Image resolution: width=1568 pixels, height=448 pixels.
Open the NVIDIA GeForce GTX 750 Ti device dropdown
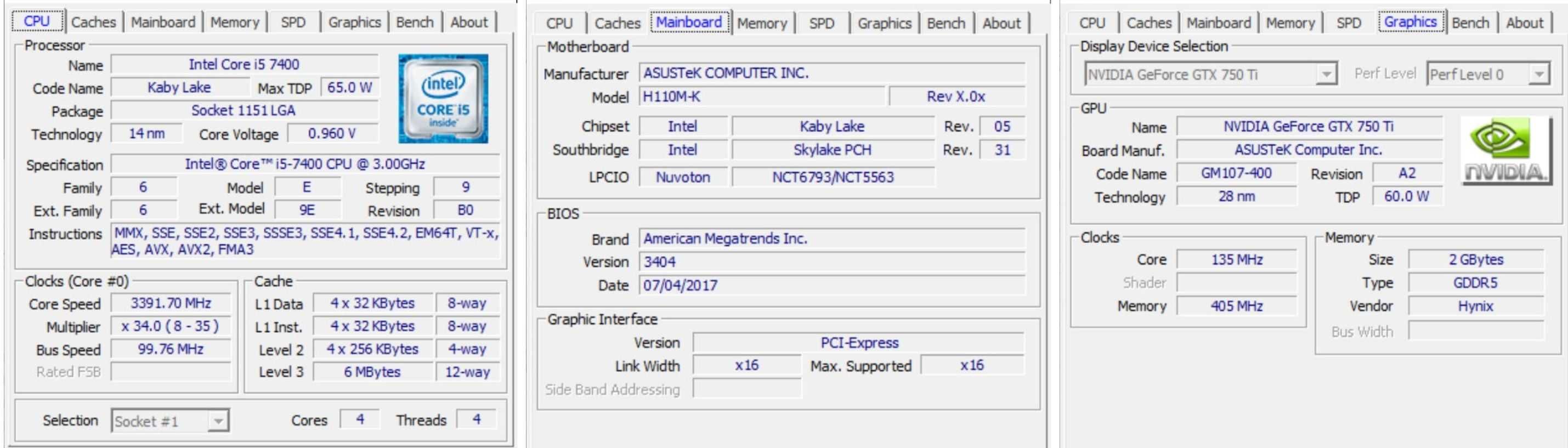[1212, 75]
